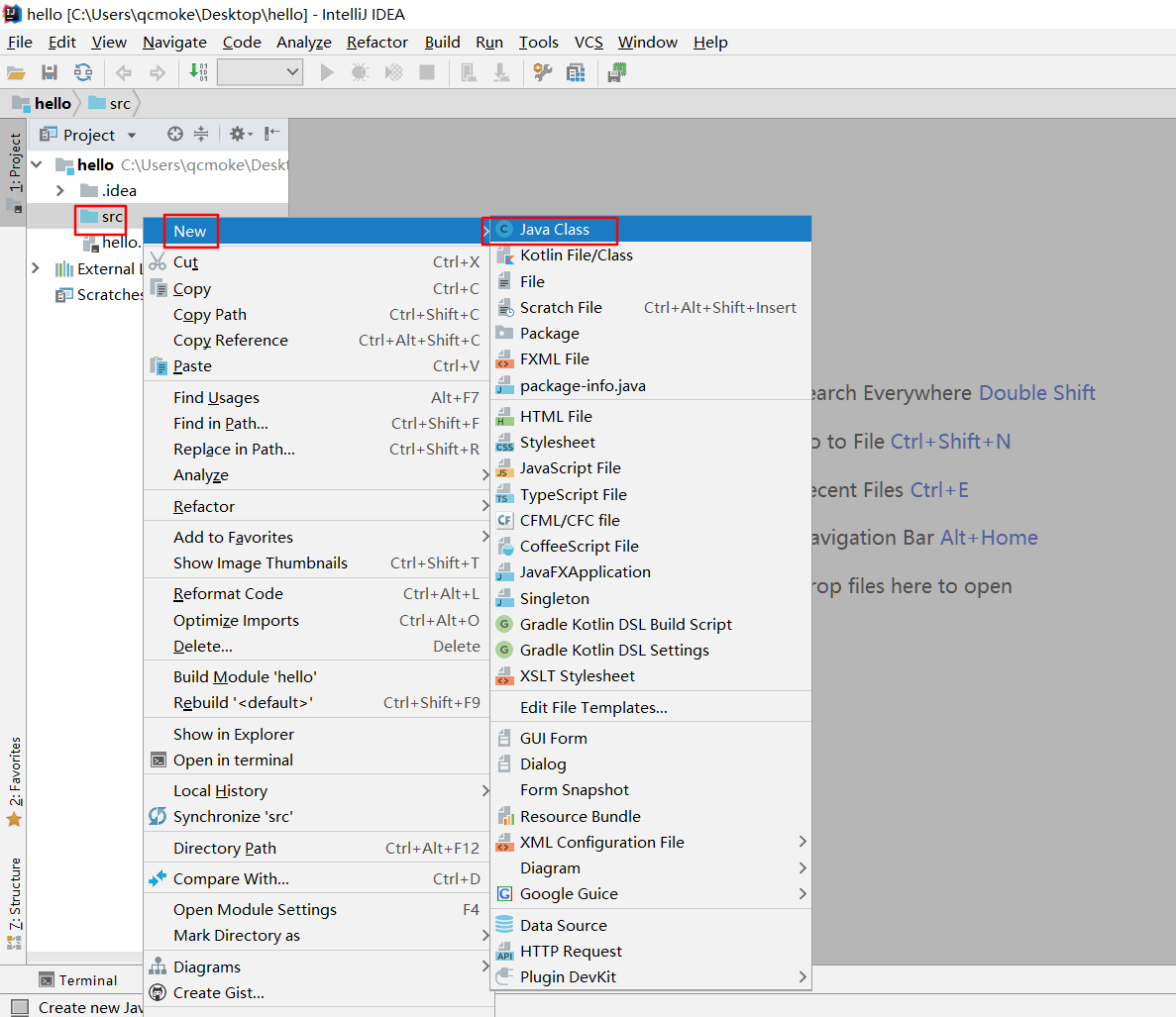Viewport: 1176px width, 1017px height.
Task: Hide the Project panel with the hide icon
Action: point(271,134)
